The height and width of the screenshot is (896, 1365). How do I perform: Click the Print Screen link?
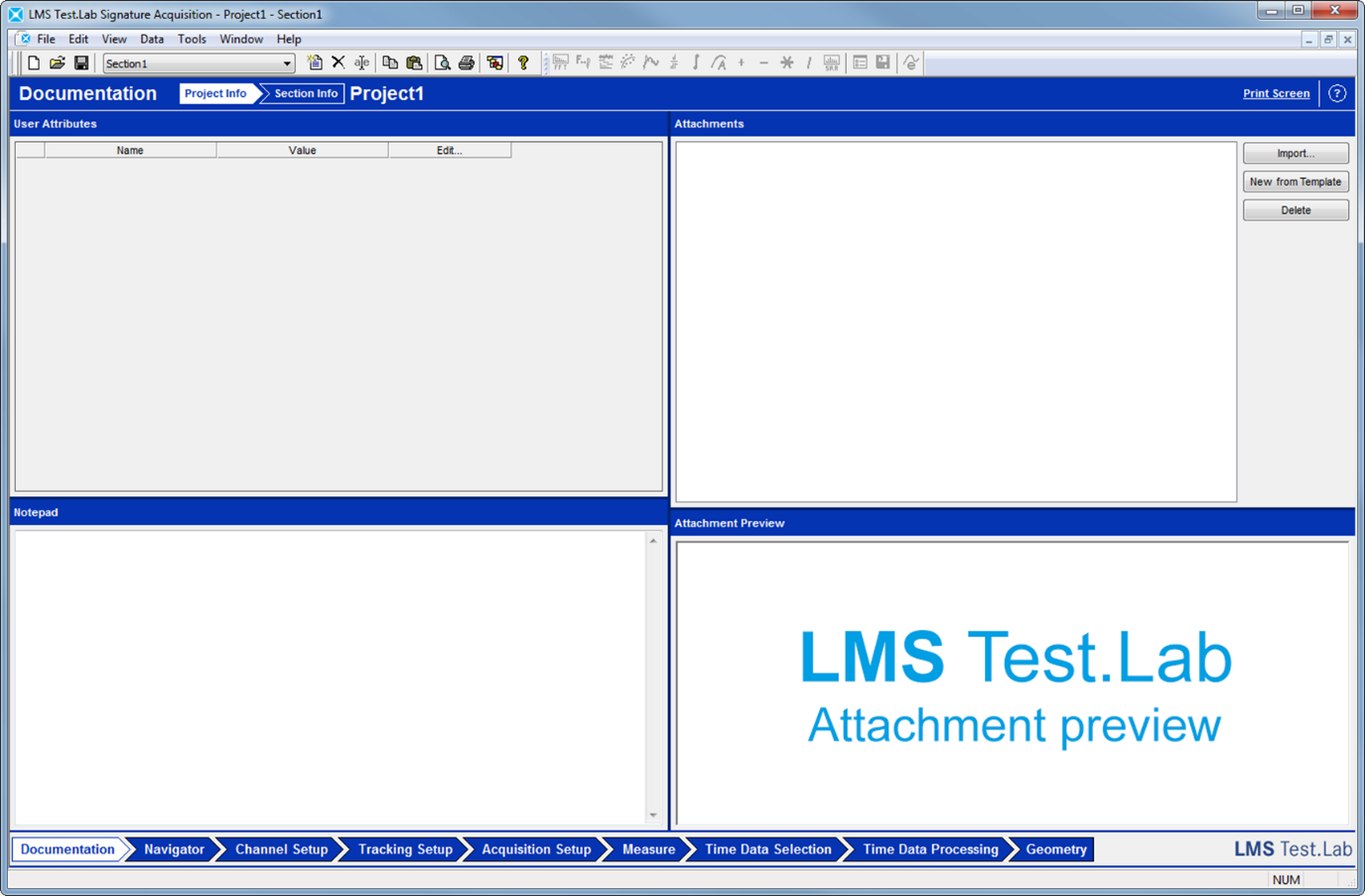tap(1276, 93)
